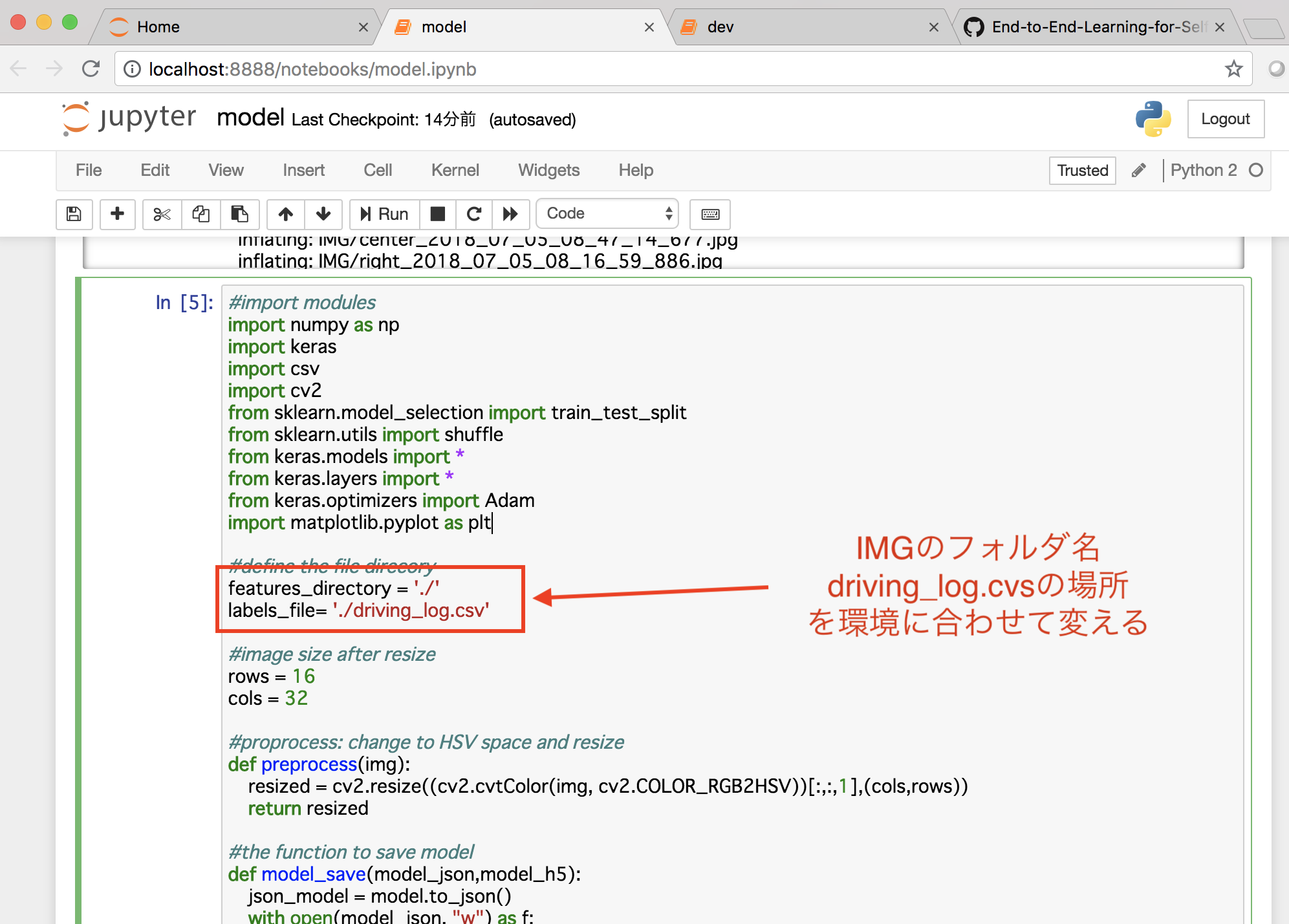
Task: Insert a cell below with plus icon
Action: tap(117, 214)
